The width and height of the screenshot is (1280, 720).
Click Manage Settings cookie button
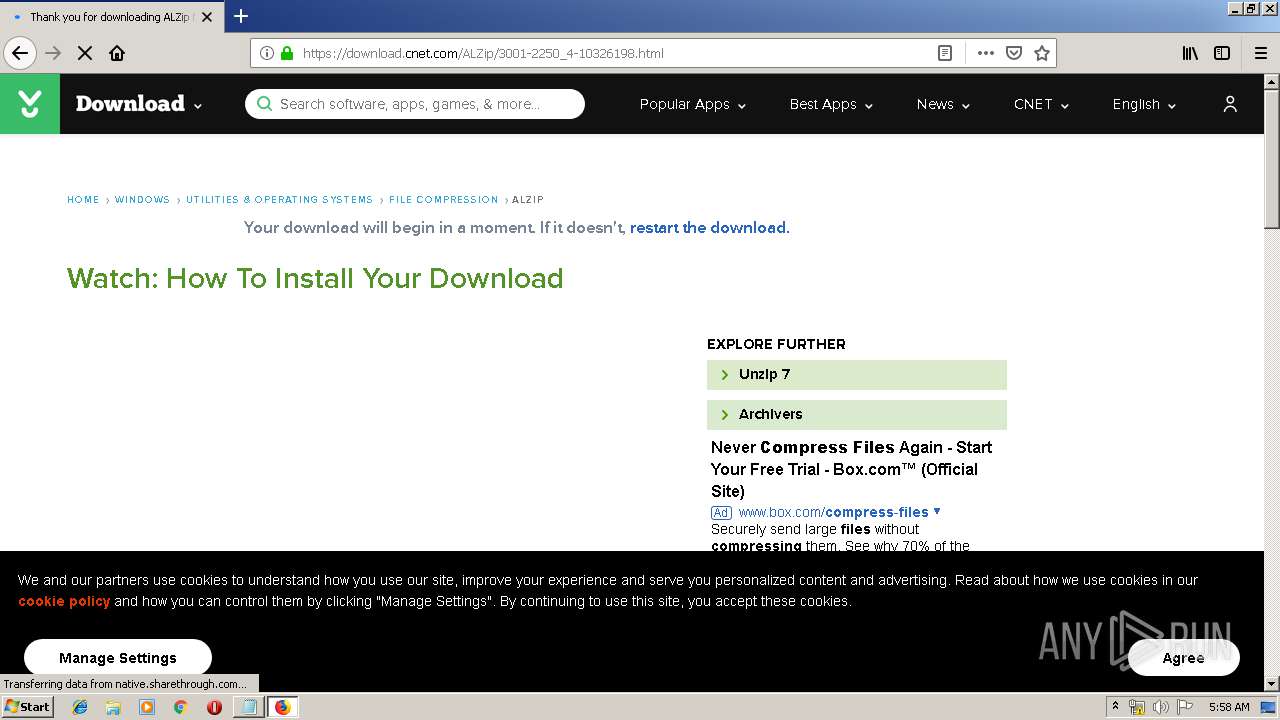118,658
